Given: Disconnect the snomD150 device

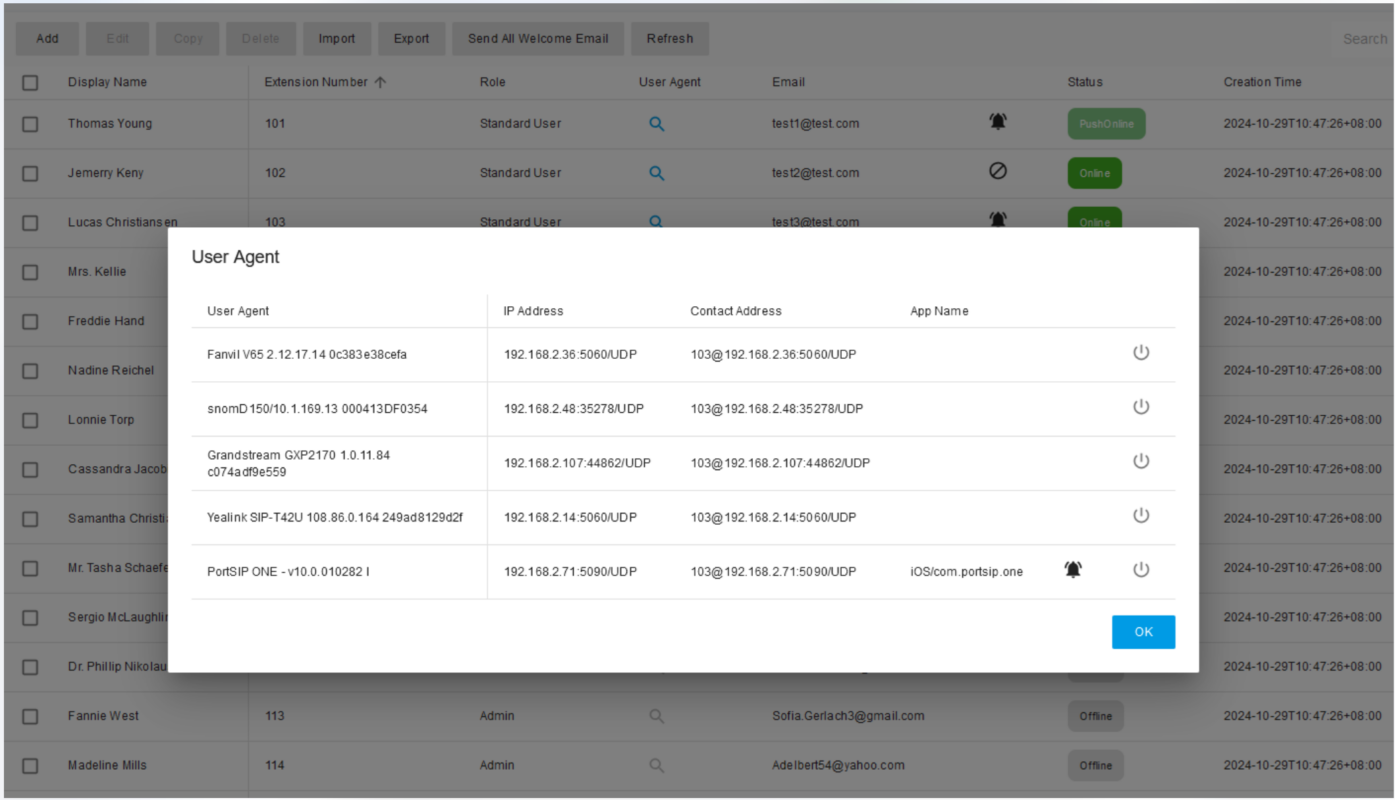Looking at the screenshot, I should [x=1141, y=408].
